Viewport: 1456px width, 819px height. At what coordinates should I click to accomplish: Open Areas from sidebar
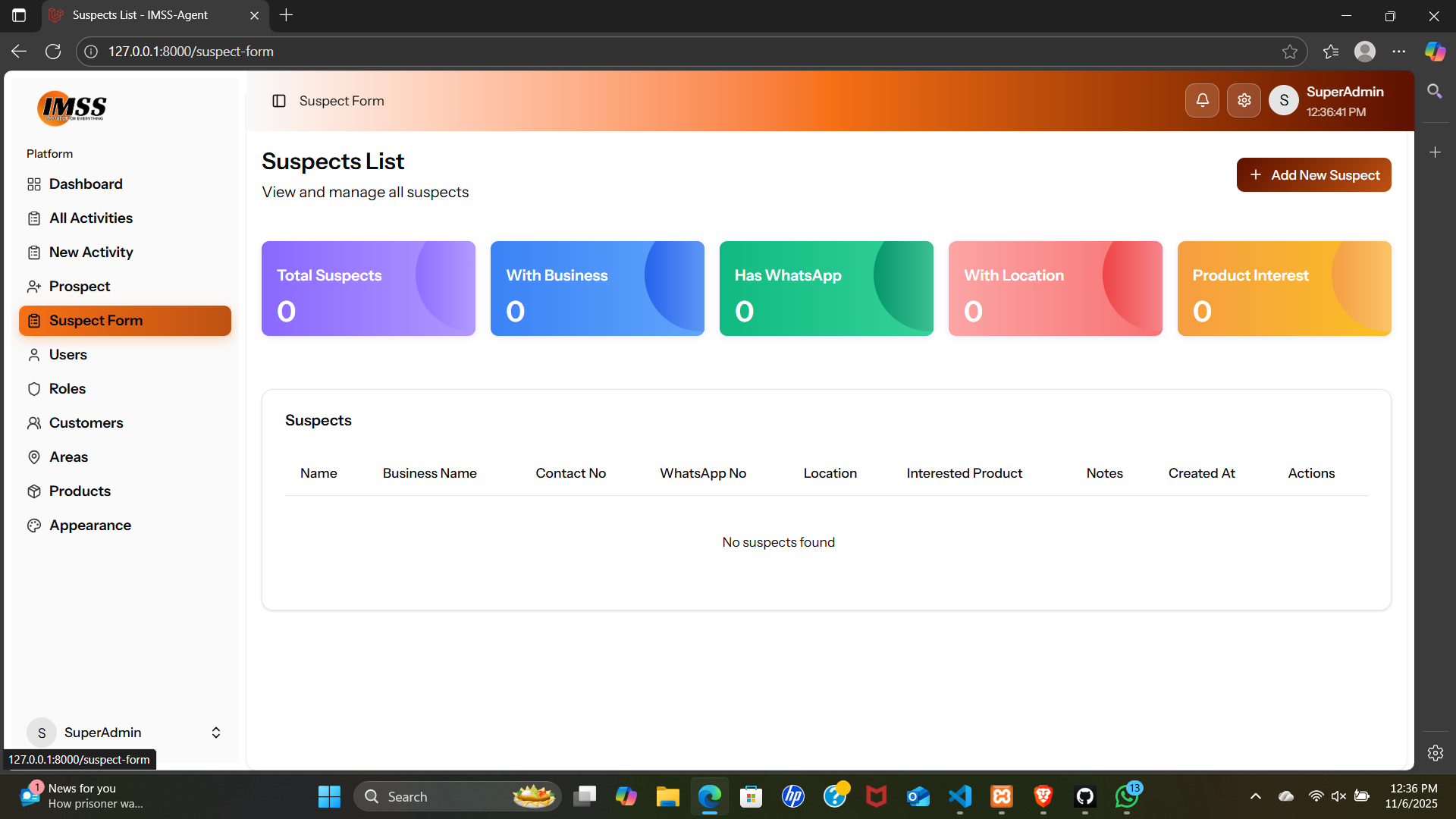click(x=68, y=457)
